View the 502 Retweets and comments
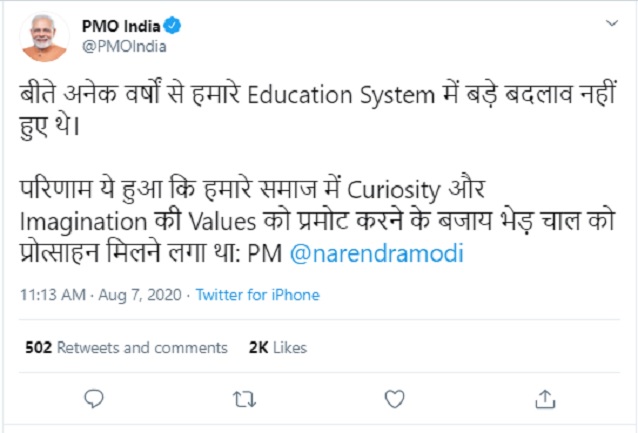The image size is (638, 433). (126, 348)
